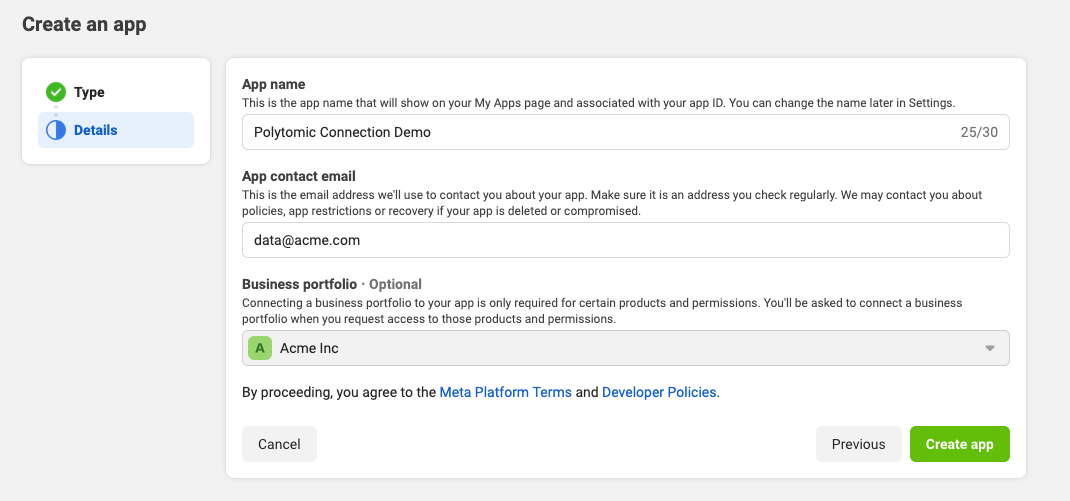The height and width of the screenshot is (501, 1070).
Task: Click into the App contact email field
Action: tap(625, 240)
